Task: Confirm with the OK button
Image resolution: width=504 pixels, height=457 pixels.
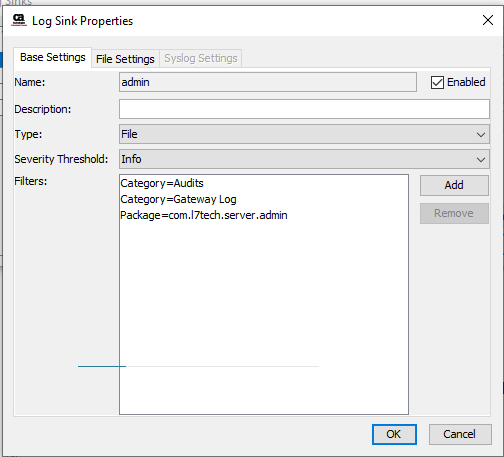Action: coord(394,434)
